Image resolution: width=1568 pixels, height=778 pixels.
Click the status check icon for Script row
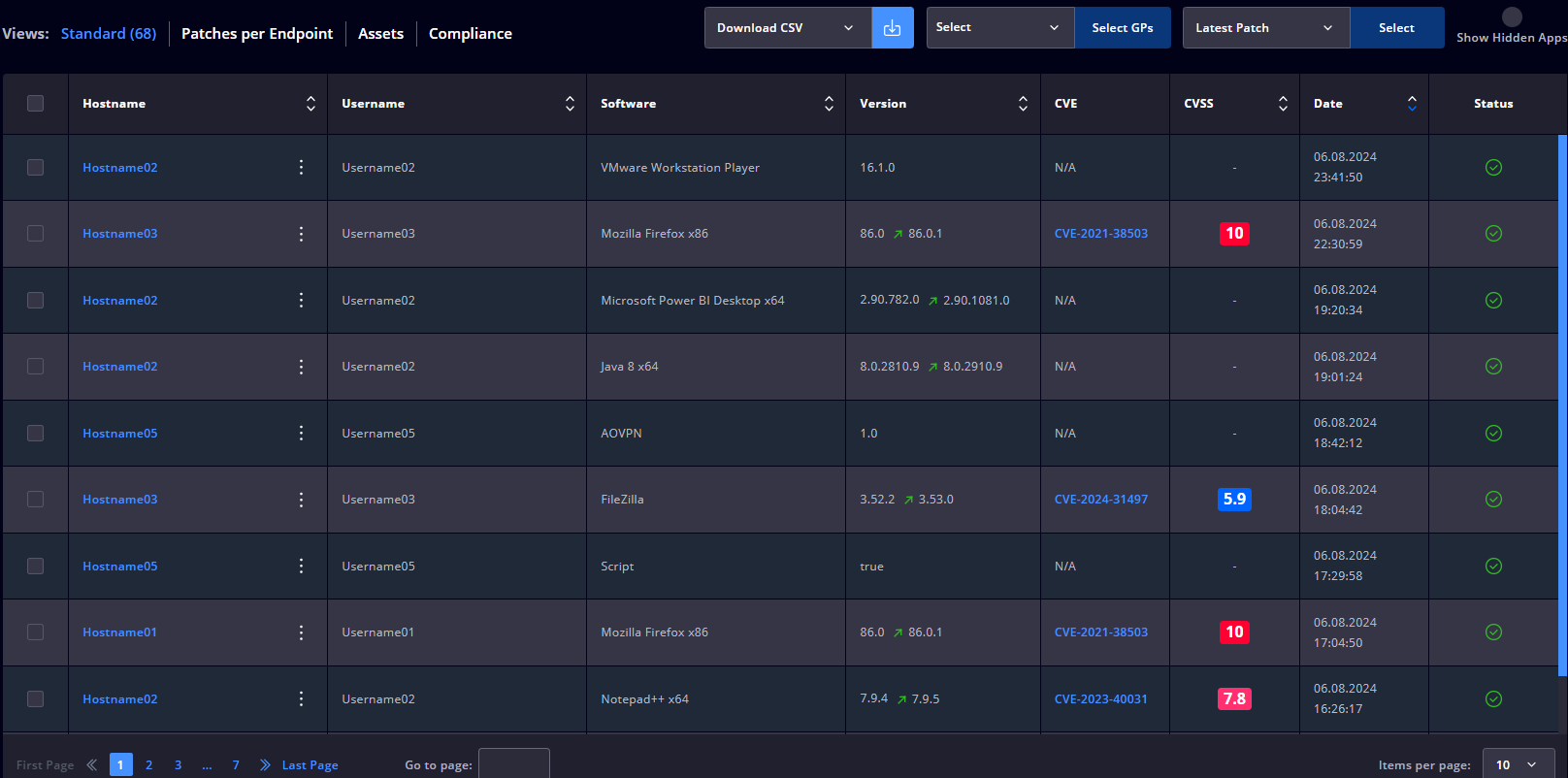pyautogui.click(x=1493, y=566)
